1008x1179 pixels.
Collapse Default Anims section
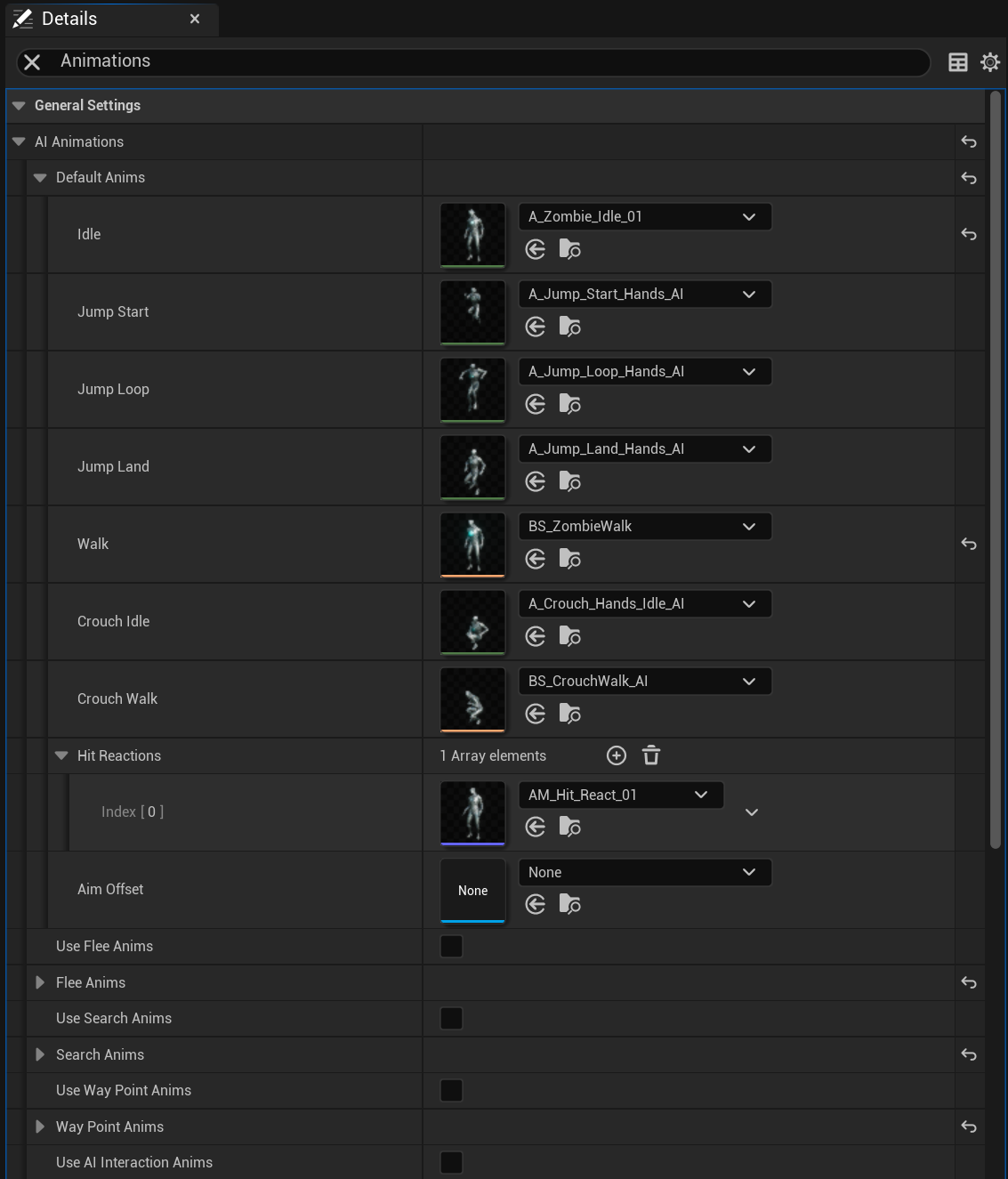click(x=40, y=178)
